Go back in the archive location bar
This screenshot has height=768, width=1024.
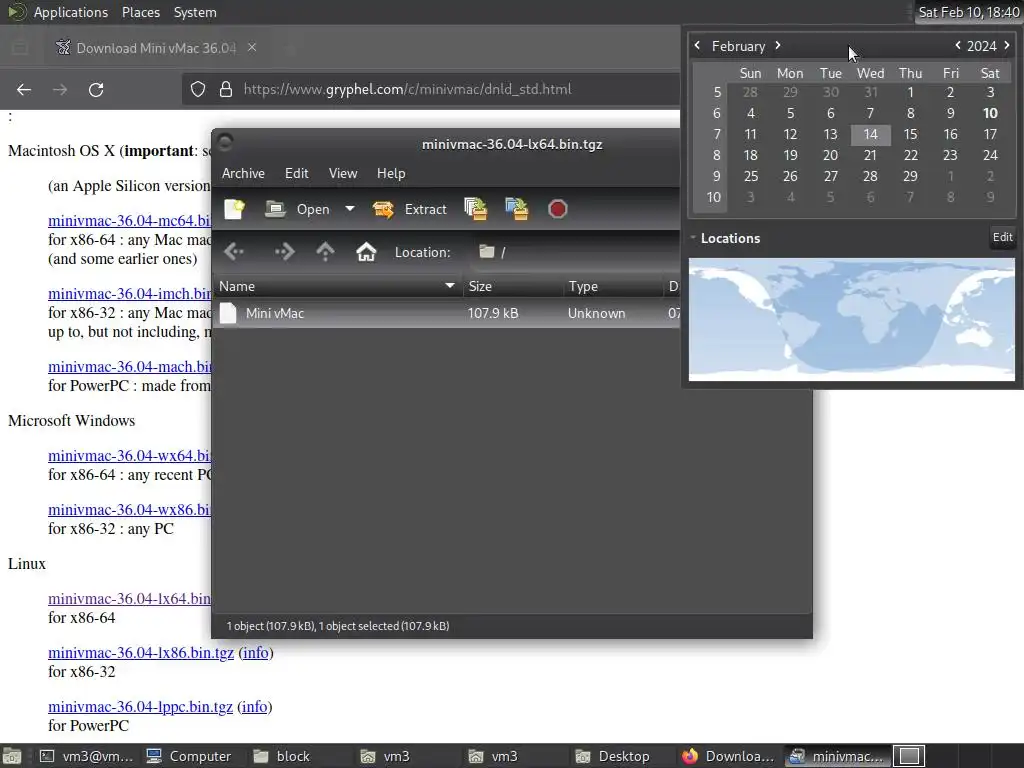[234, 252]
